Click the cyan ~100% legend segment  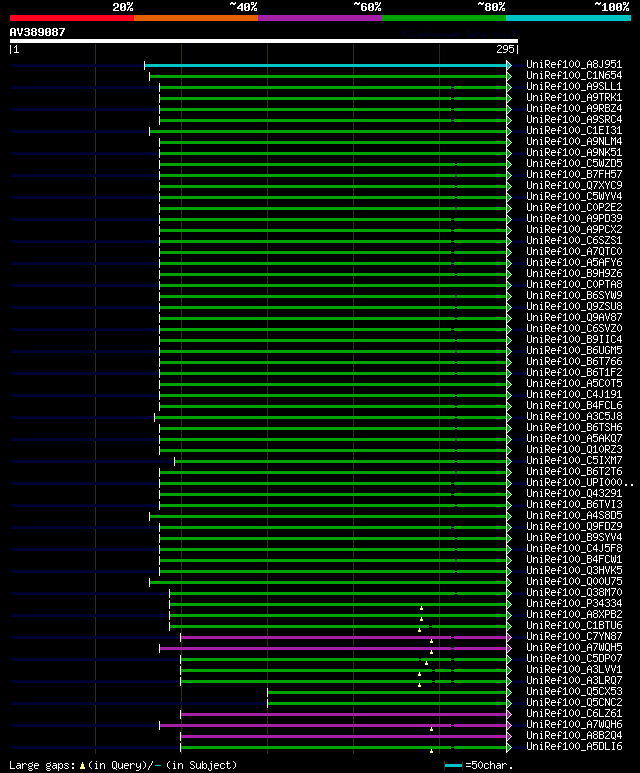click(569, 18)
